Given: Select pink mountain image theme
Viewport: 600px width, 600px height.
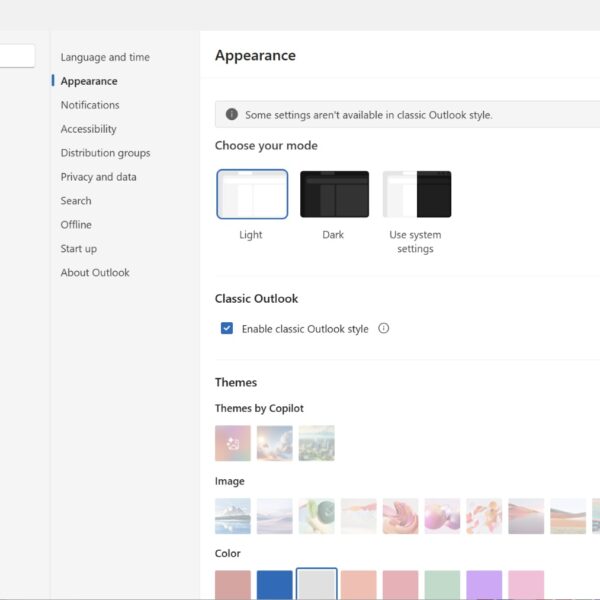Looking at the screenshot, I should click(x=526, y=516).
